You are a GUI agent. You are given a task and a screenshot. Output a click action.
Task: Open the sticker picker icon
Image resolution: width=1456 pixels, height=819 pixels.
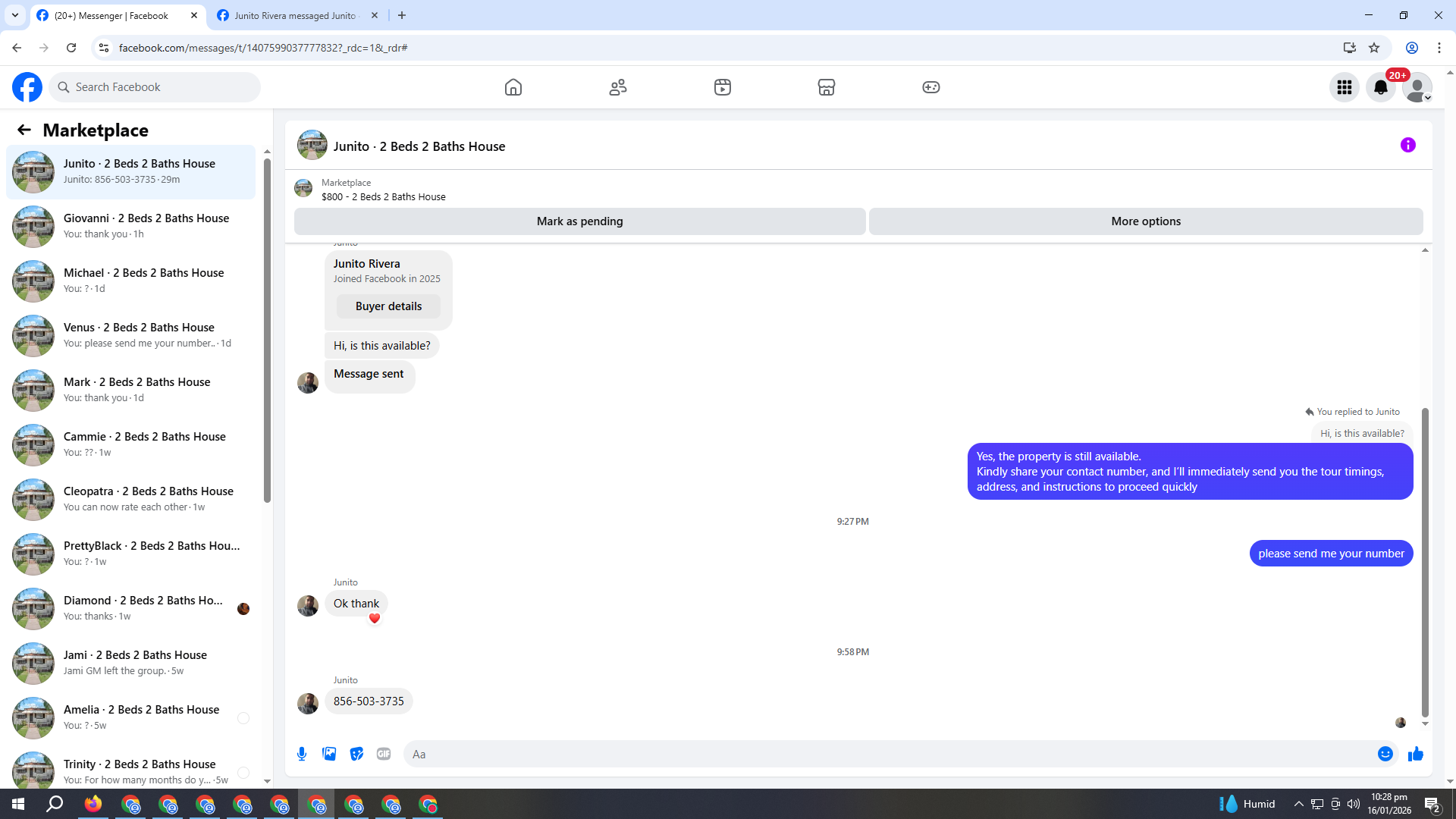pyautogui.click(x=356, y=754)
